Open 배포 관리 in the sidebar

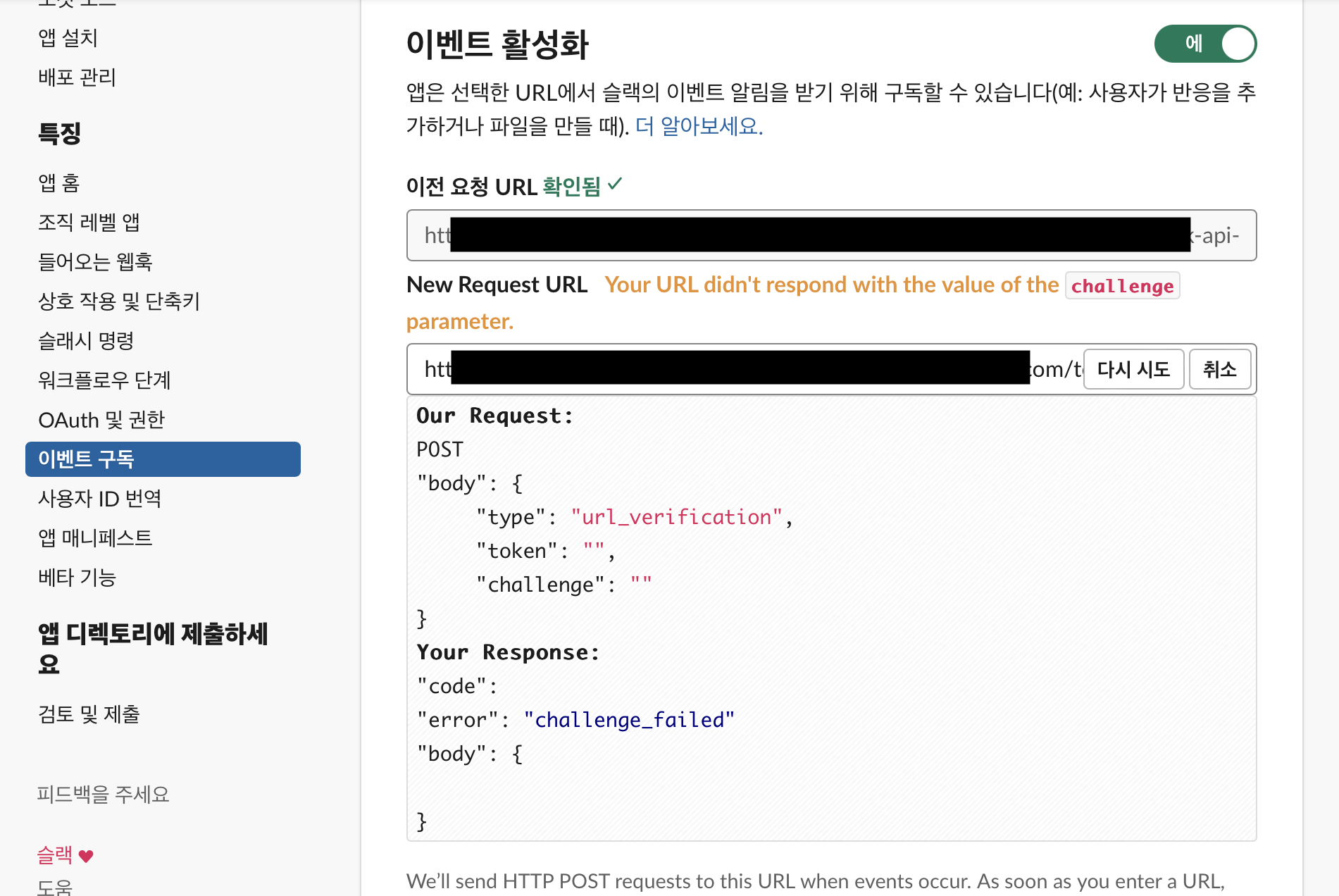tap(77, 77)
